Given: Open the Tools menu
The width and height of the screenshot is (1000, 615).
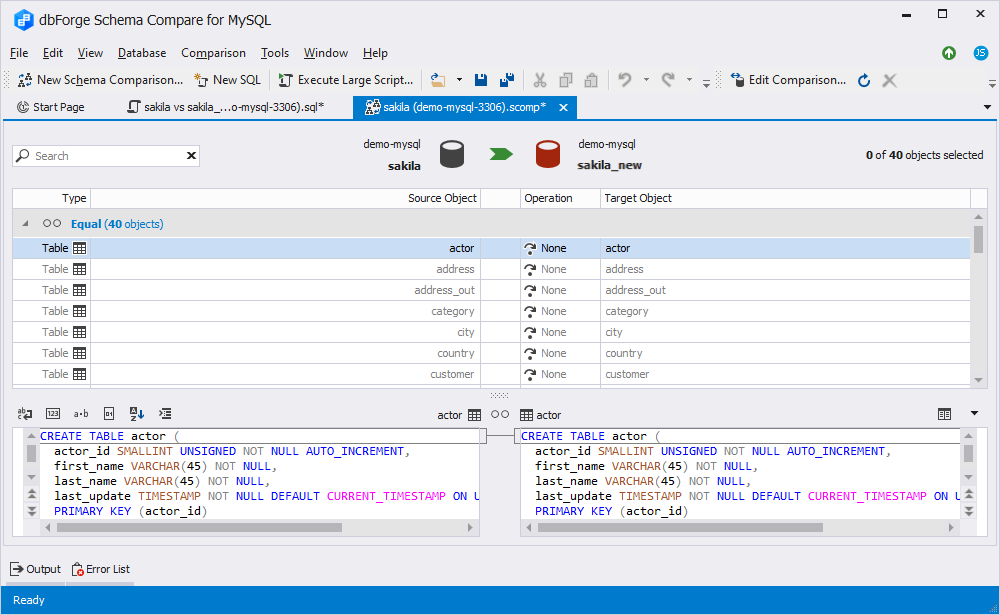Looking at the screenshot, I should tap(275, 53).
